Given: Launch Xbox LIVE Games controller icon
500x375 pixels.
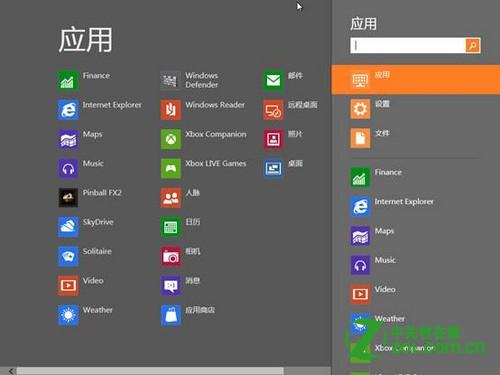Looking at the screenshot, I should pos(171,168).
